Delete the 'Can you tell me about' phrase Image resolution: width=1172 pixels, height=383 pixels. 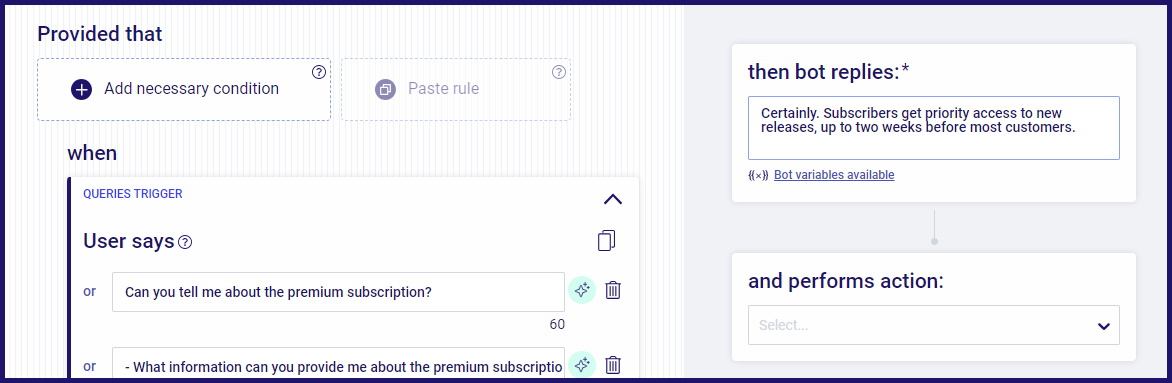tap(613, 290)
